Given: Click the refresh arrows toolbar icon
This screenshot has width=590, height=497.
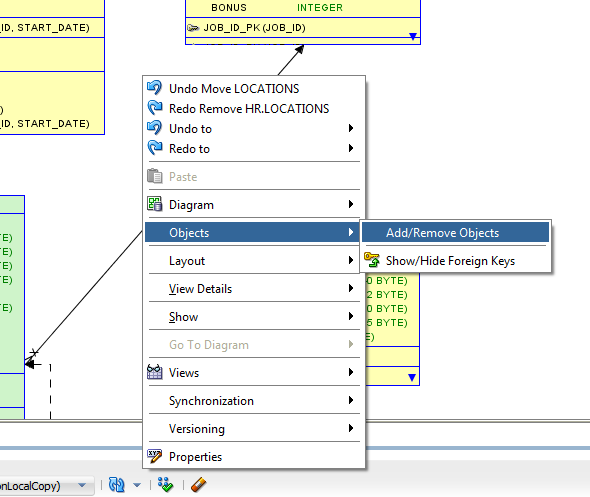Looking at the screenshot, I should pos(116,485).
